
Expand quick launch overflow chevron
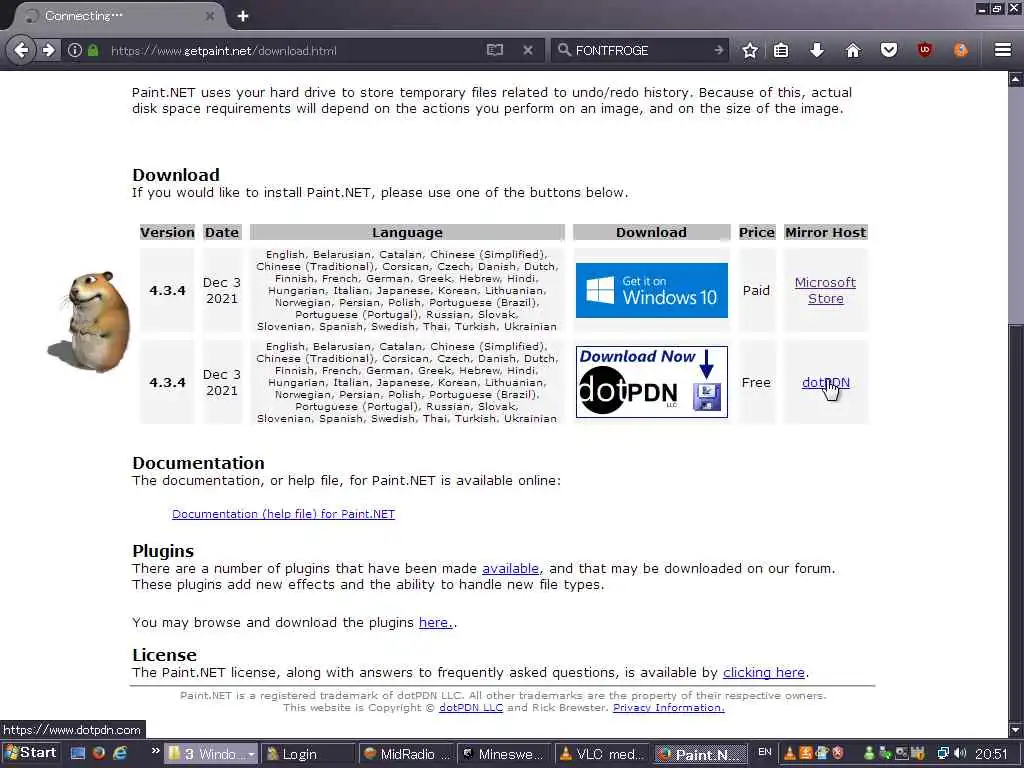point(155,751)
